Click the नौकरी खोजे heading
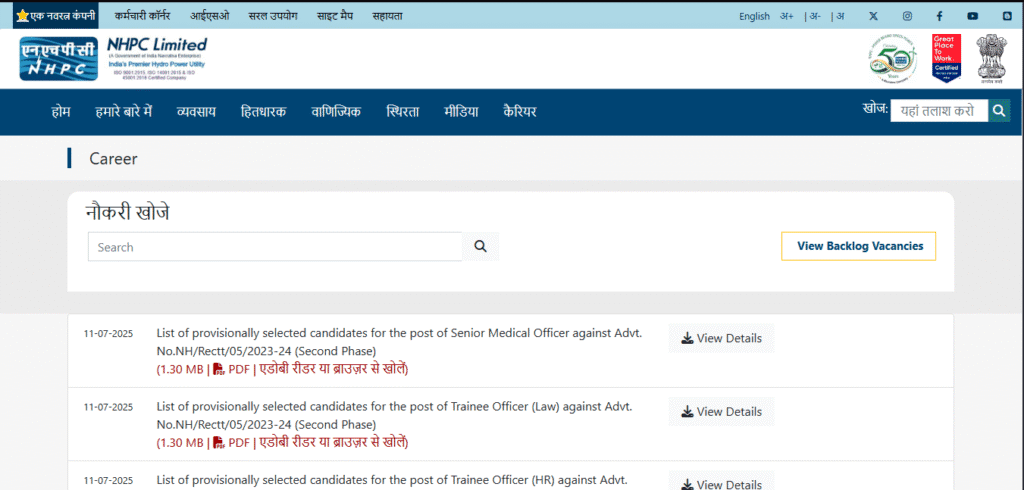 click(127, 213)
